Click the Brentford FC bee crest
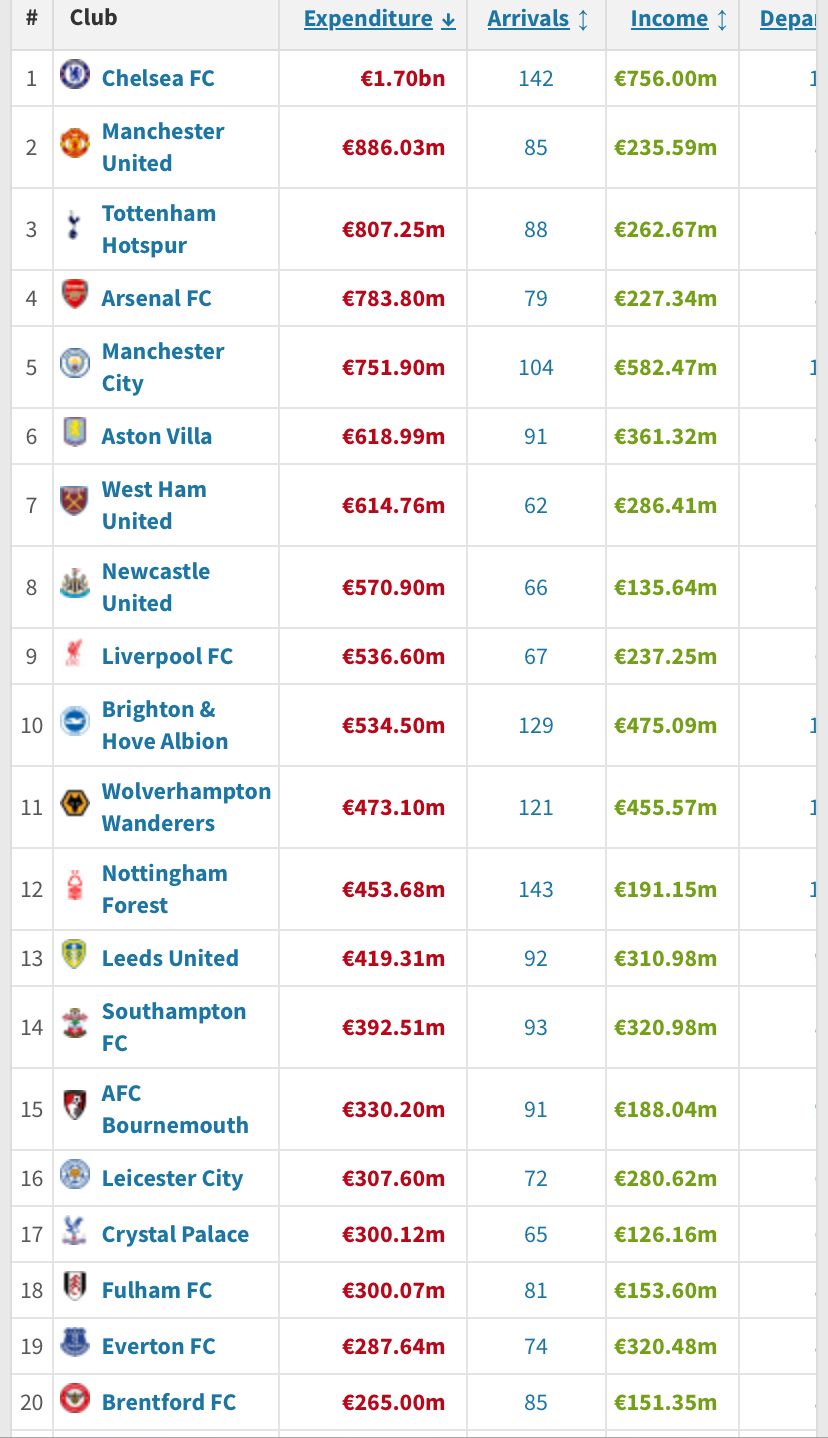This screenshot has width=828, height=1438. pos(75,1398)
